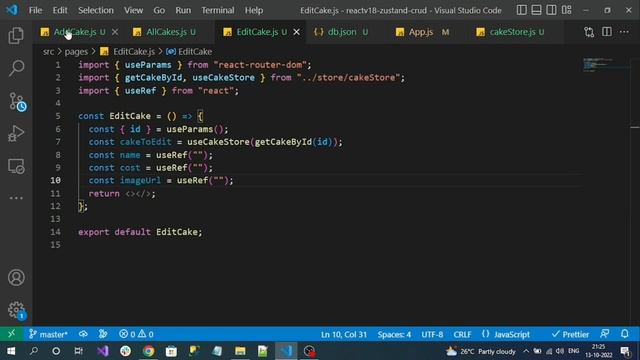This screenshot has width=640, height=360.
Task: Click Ln 10, Col 31 in status bar
Action: 344,335
